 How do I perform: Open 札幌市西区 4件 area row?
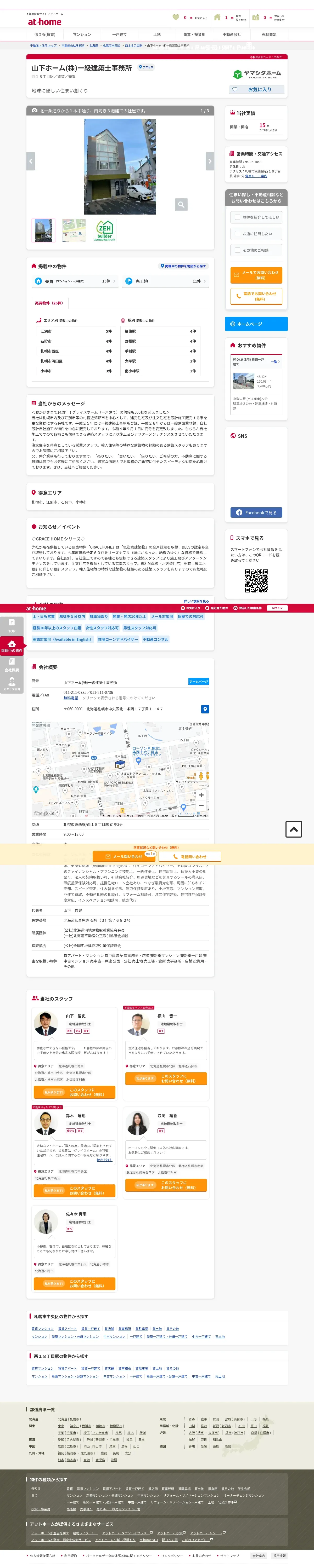(76, 351)
